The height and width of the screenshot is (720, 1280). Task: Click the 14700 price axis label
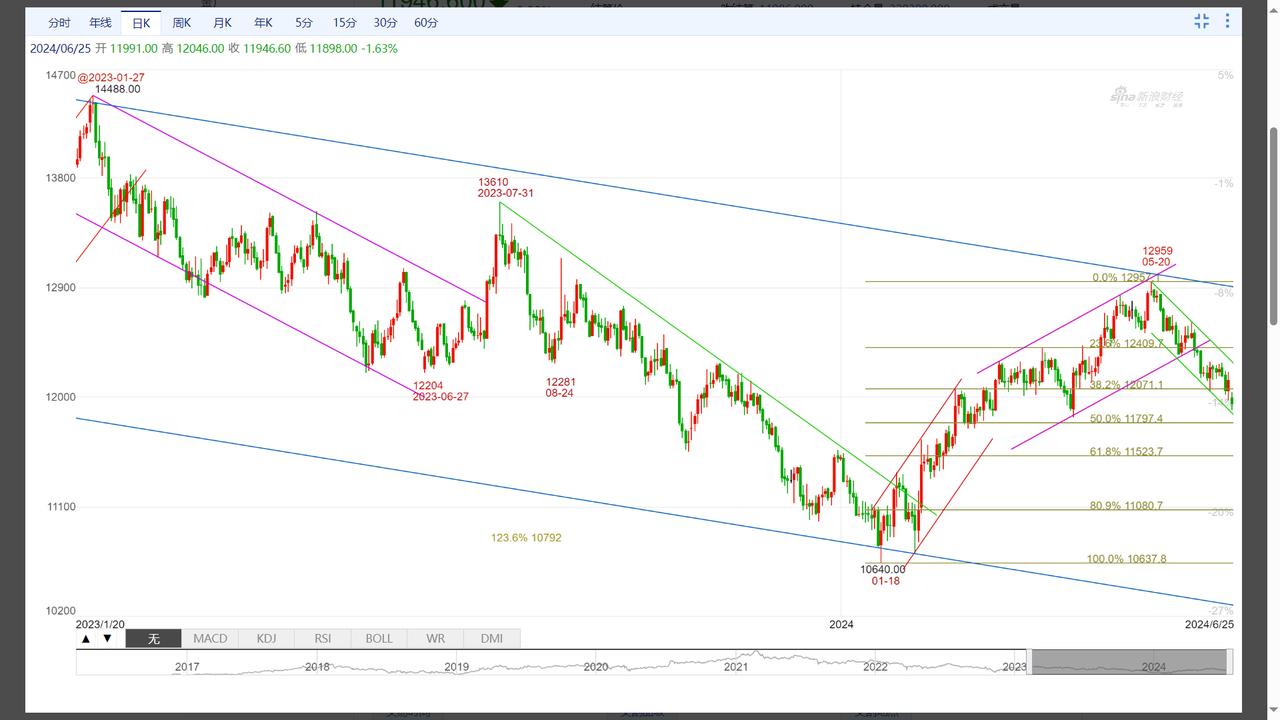point(60,76)
